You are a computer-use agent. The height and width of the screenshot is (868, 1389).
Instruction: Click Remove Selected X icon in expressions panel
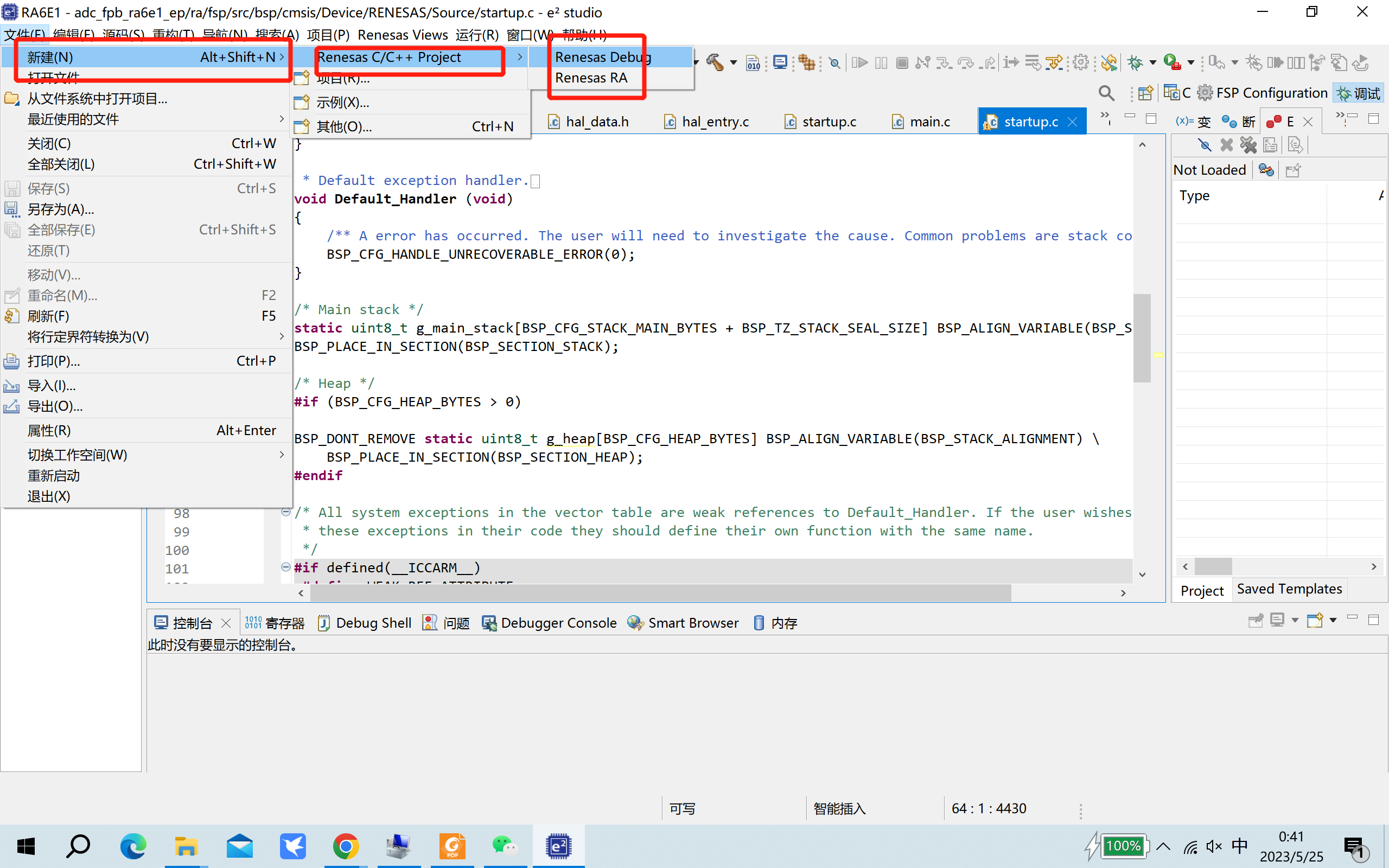[x=1226, y=145]
